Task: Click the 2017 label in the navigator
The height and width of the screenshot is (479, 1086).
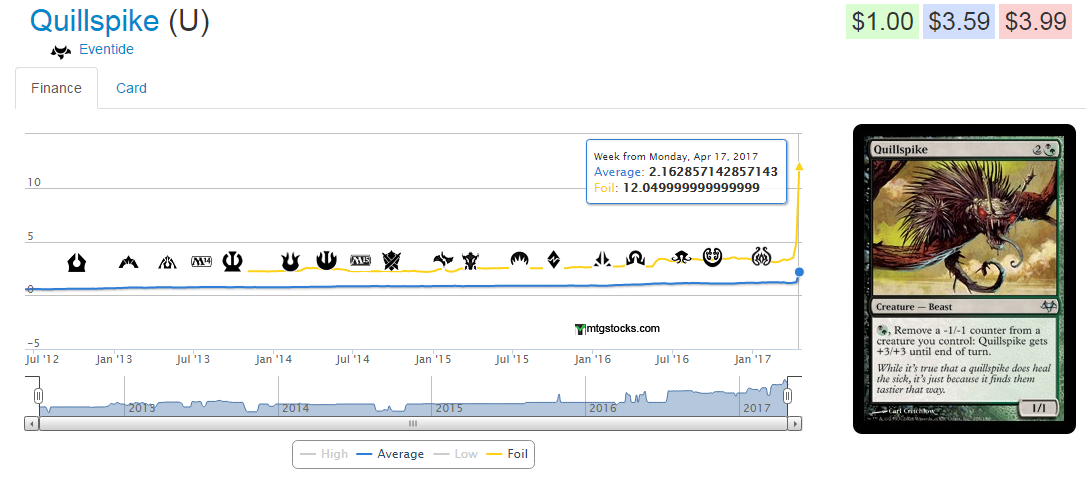Action: point(756,408)
